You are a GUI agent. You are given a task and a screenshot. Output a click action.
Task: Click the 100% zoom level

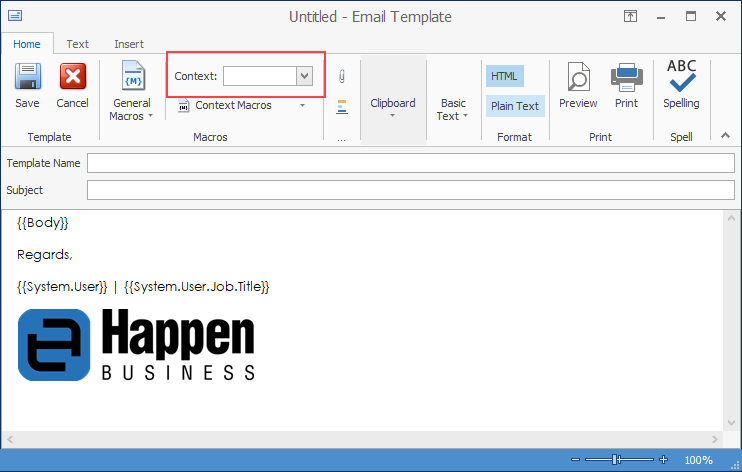698,460
